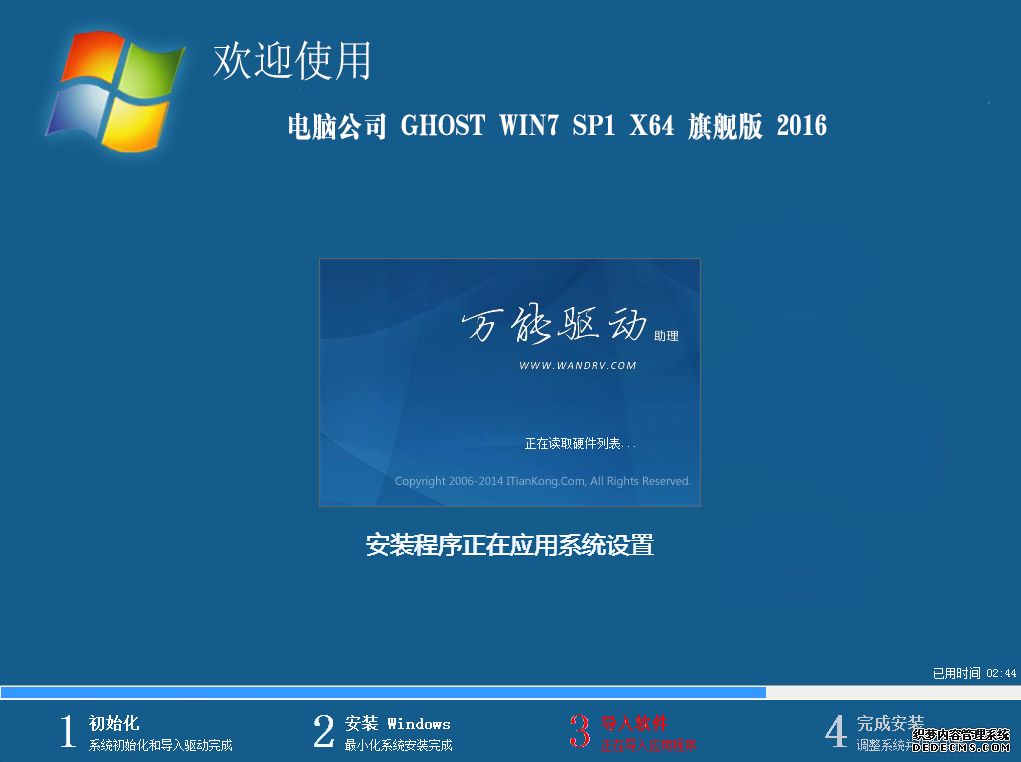Screen dimensions: 1021x762
Task: Click the "已用时间 02:44" elapsed timer
Action: [974, 673]
